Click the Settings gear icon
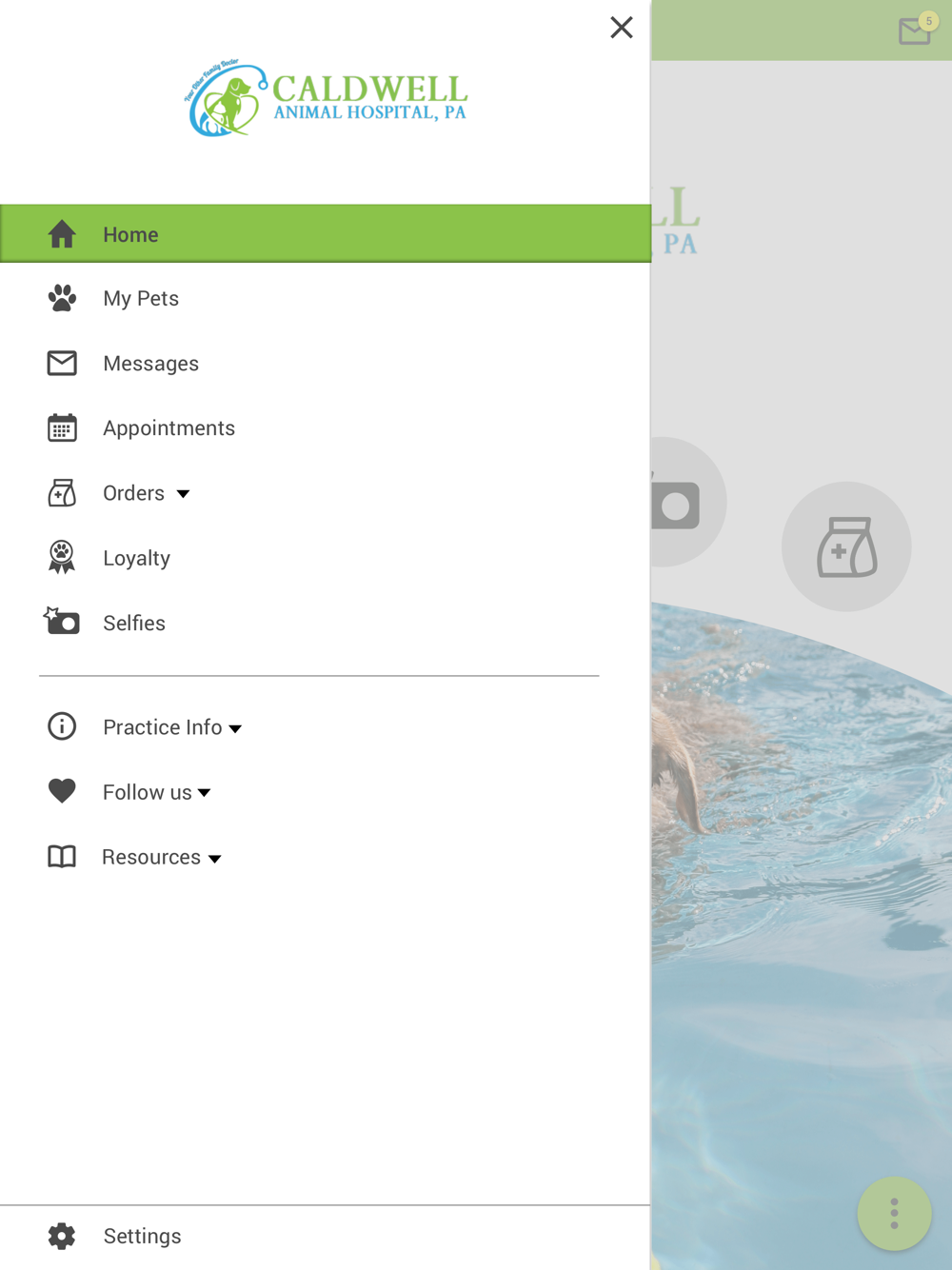 pyautogui.click(x=62, y=1236)
